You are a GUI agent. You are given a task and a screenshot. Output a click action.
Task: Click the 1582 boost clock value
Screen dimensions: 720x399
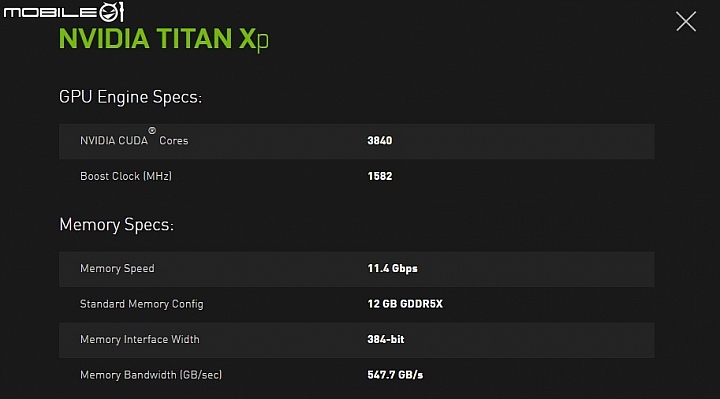(380, 176)
